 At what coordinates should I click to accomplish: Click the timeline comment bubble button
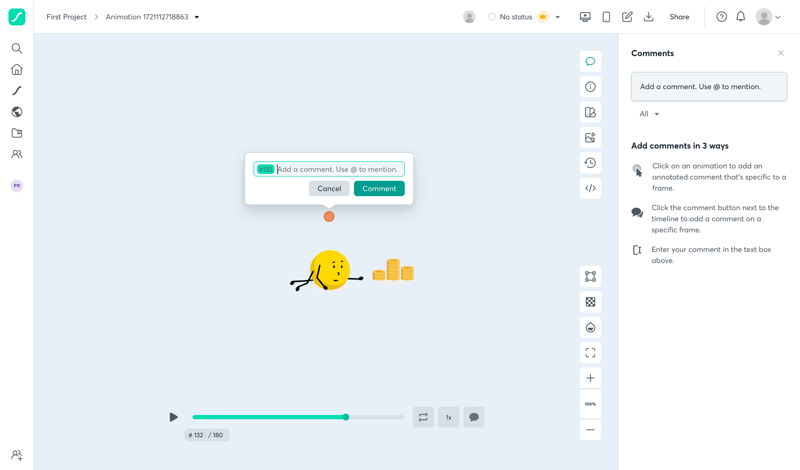click(474, 417)
